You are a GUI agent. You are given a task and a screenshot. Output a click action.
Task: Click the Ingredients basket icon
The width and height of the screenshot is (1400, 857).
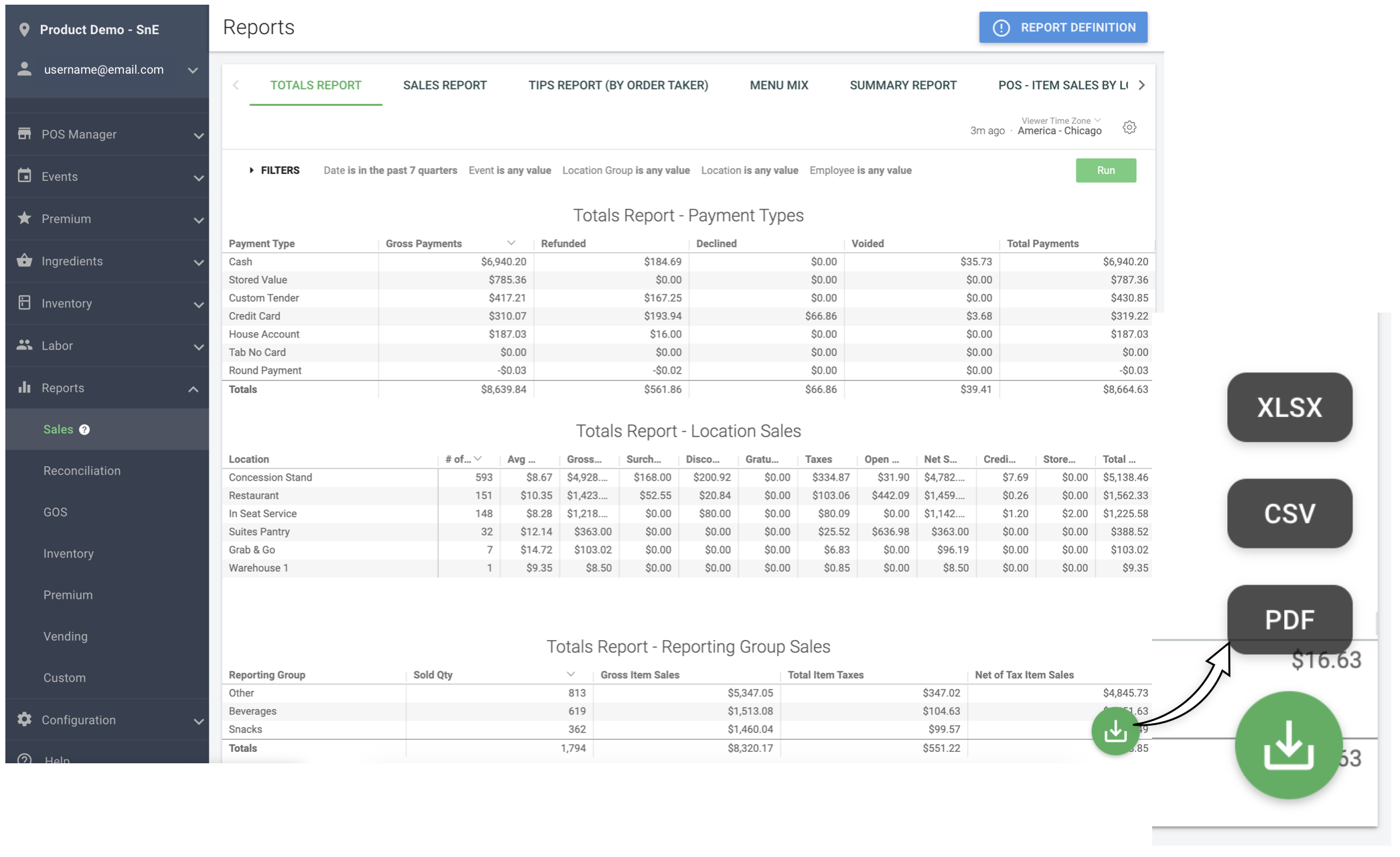25,260
